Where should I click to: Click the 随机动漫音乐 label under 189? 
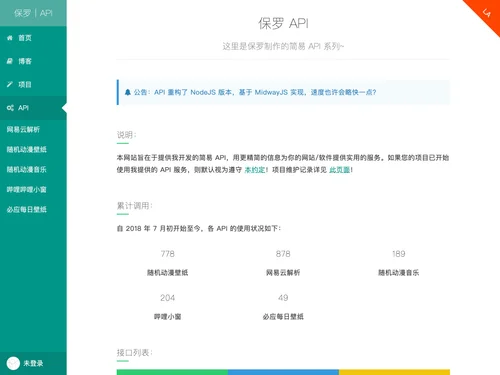[x=399, y=273]
